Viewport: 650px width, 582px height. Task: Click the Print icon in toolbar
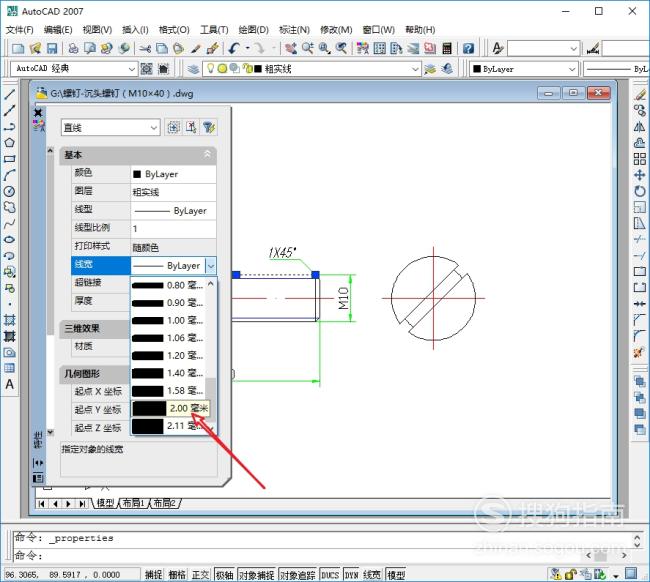coord(73,48)
